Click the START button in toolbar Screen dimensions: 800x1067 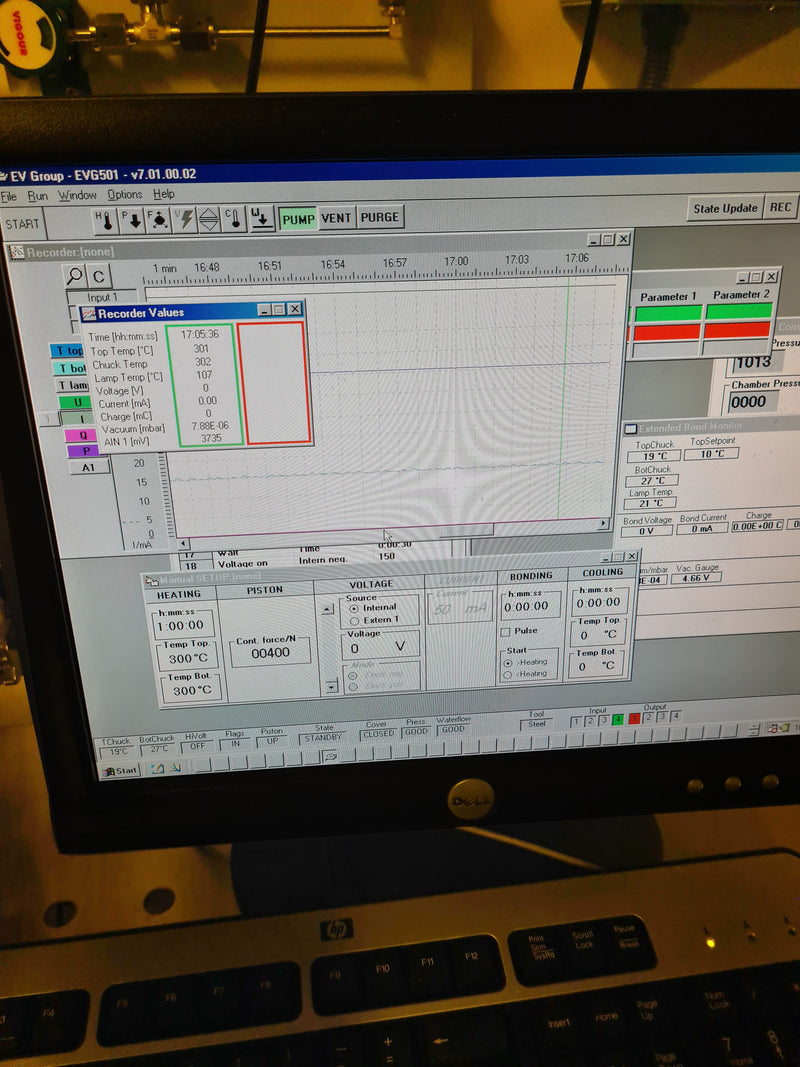point(22,224)
